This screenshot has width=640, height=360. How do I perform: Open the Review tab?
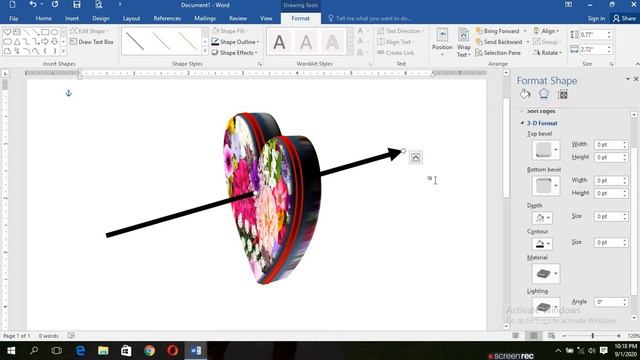coord(238,18)
